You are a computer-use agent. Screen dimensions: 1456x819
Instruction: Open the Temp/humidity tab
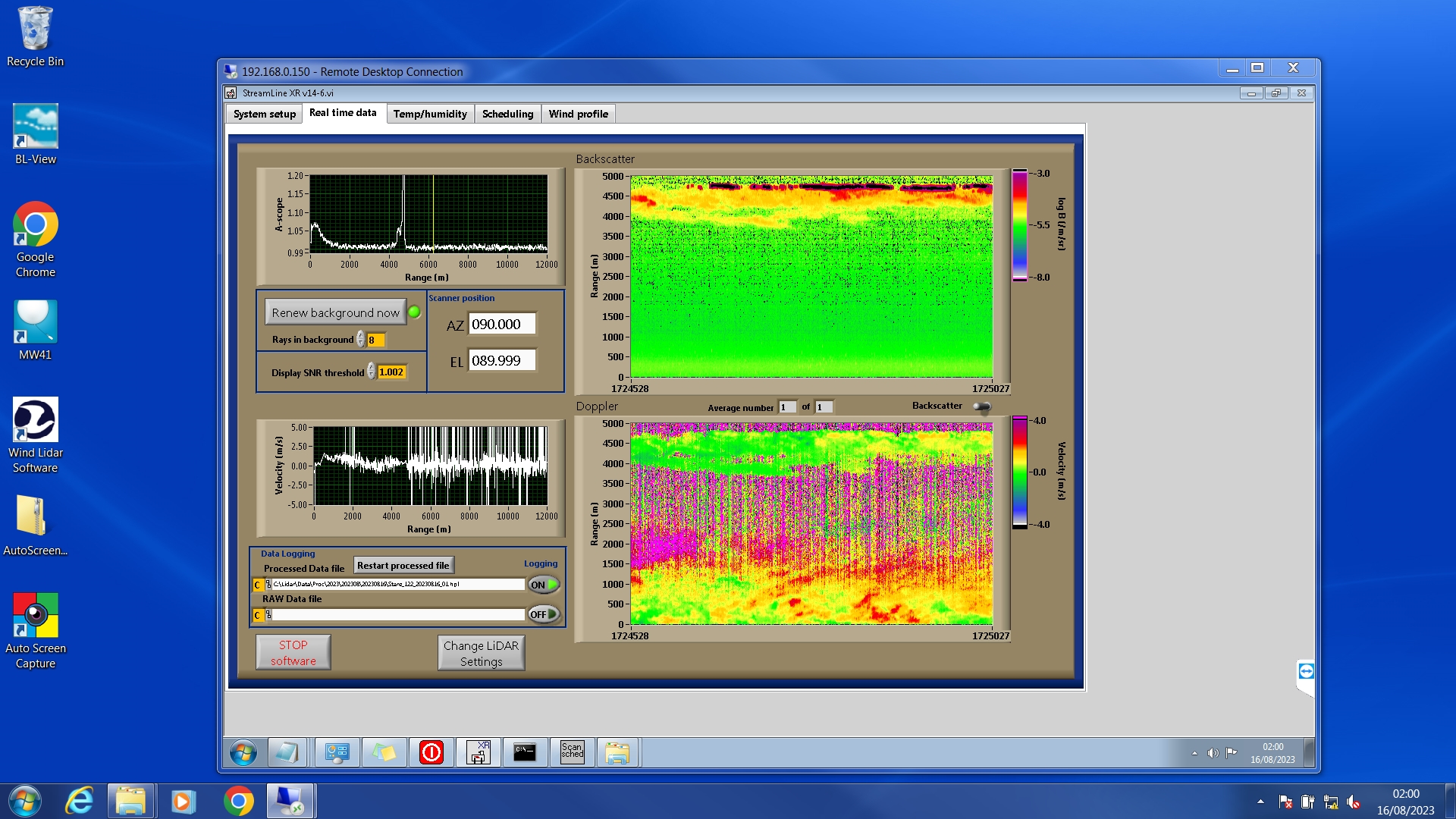click(429, 114)
